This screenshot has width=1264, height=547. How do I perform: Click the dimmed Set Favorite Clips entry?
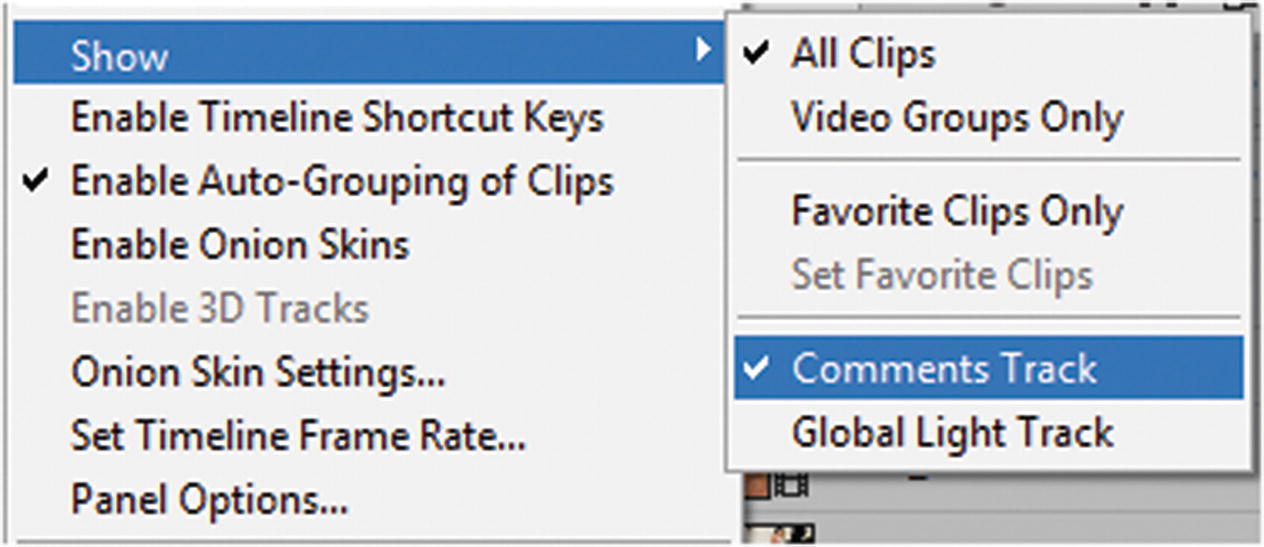[x=942, y=274]
